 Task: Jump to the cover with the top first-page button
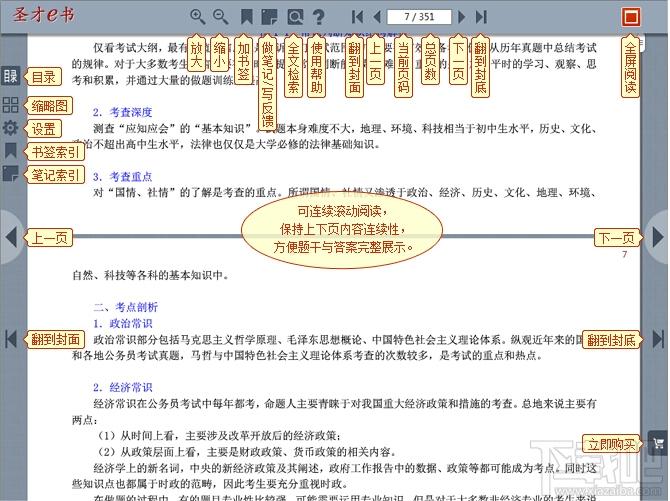pos(357,17)
